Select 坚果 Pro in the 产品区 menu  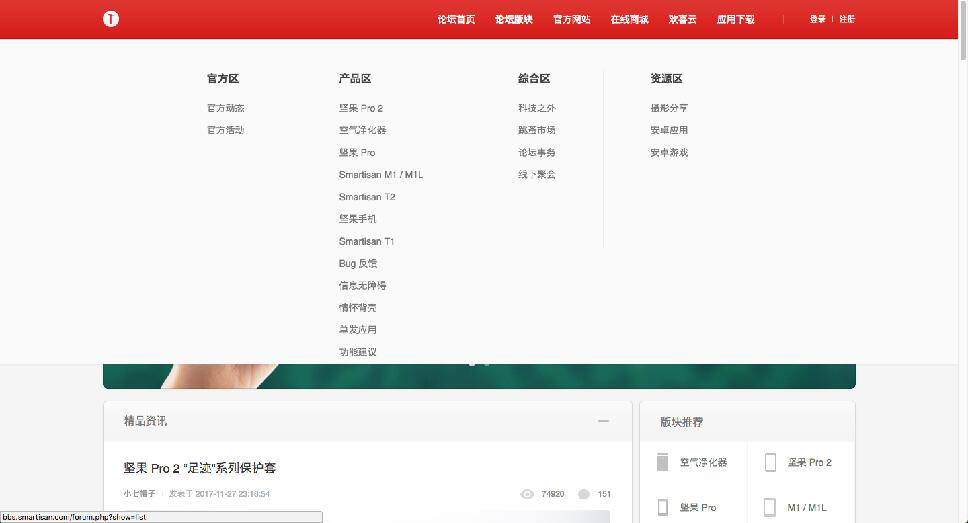click(x=357, y=153)
